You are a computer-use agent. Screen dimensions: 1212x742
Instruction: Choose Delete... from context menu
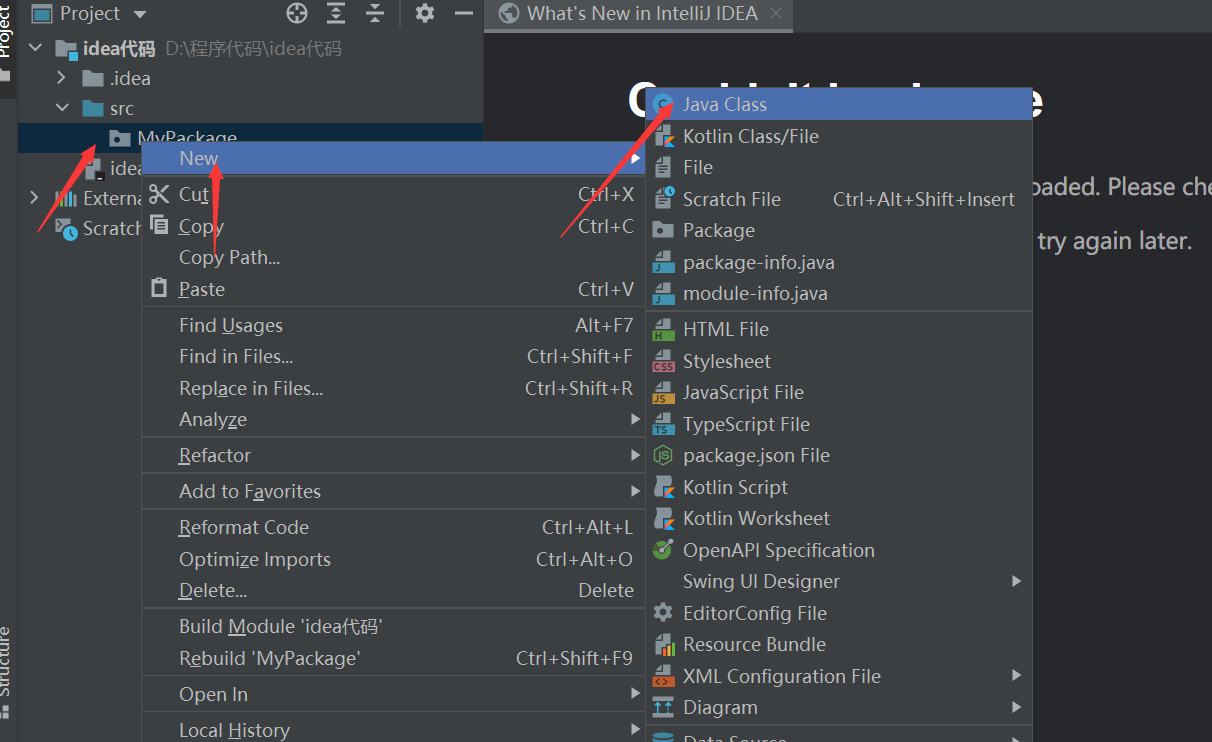click(x=393, y=590)
